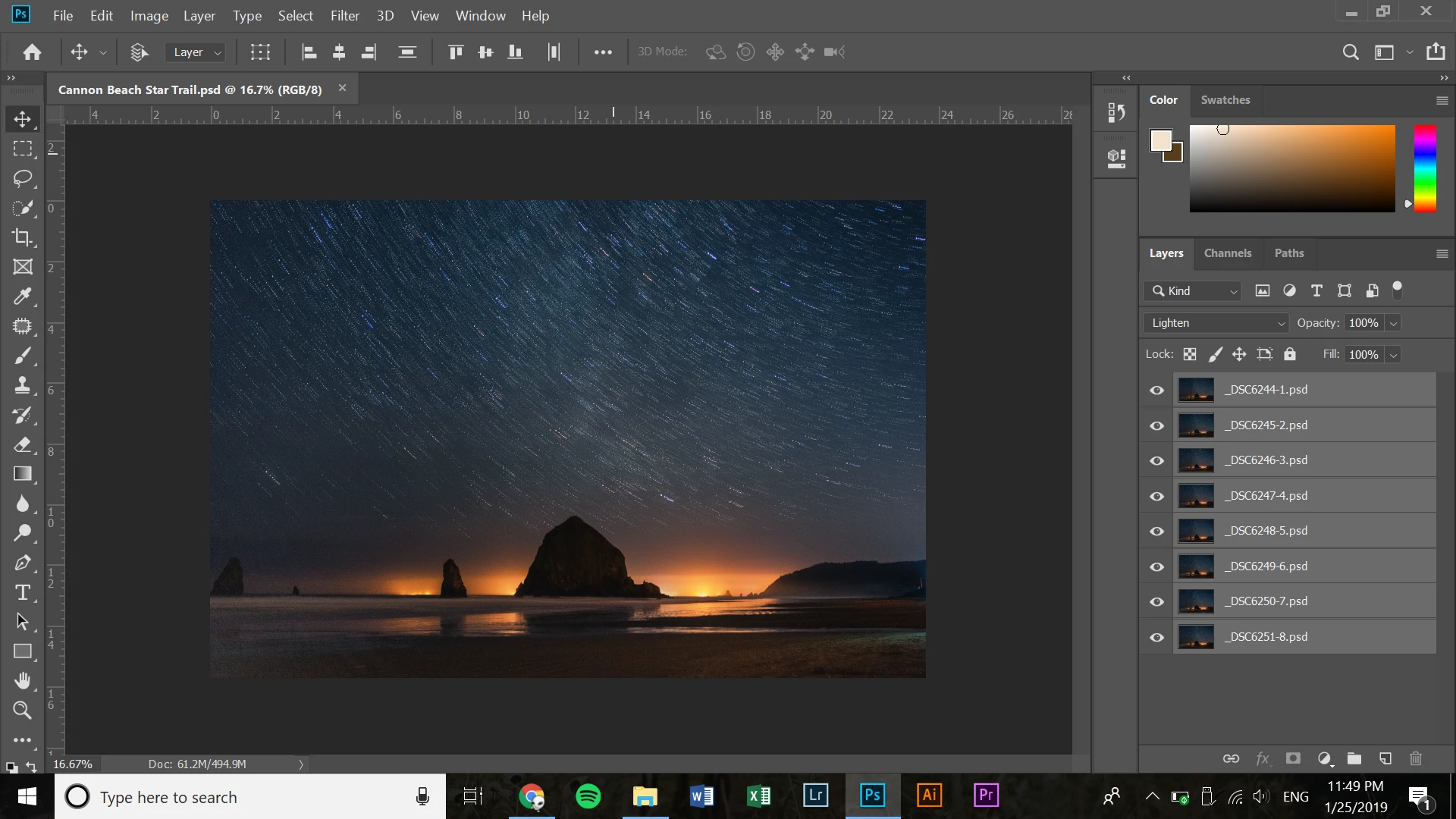
Task: Click the delete layer trash icon
Action: (x=1415, y=758)
